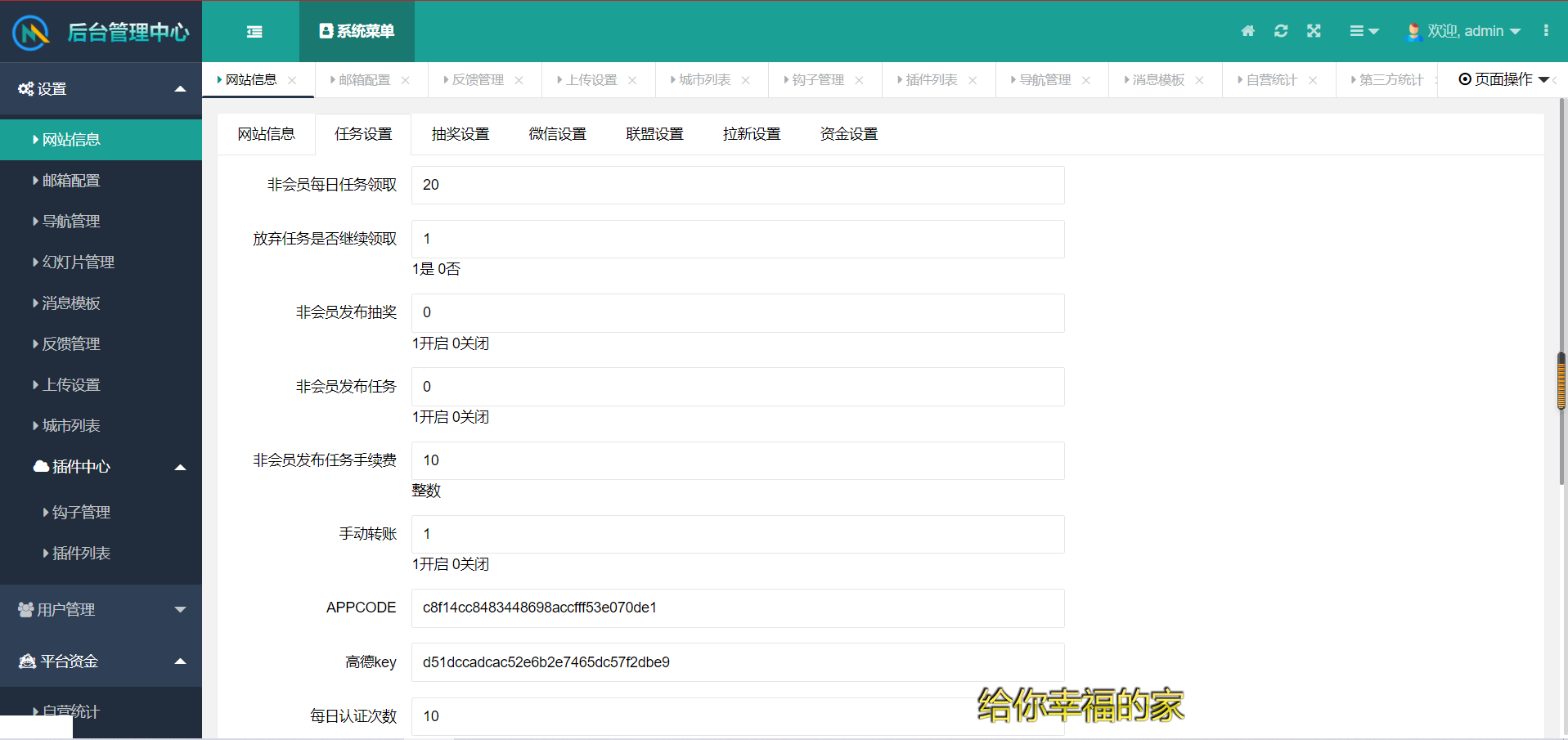Switch to the 抽奖设置 tab
The image size is (1568, 740).
tap(461, 134)
